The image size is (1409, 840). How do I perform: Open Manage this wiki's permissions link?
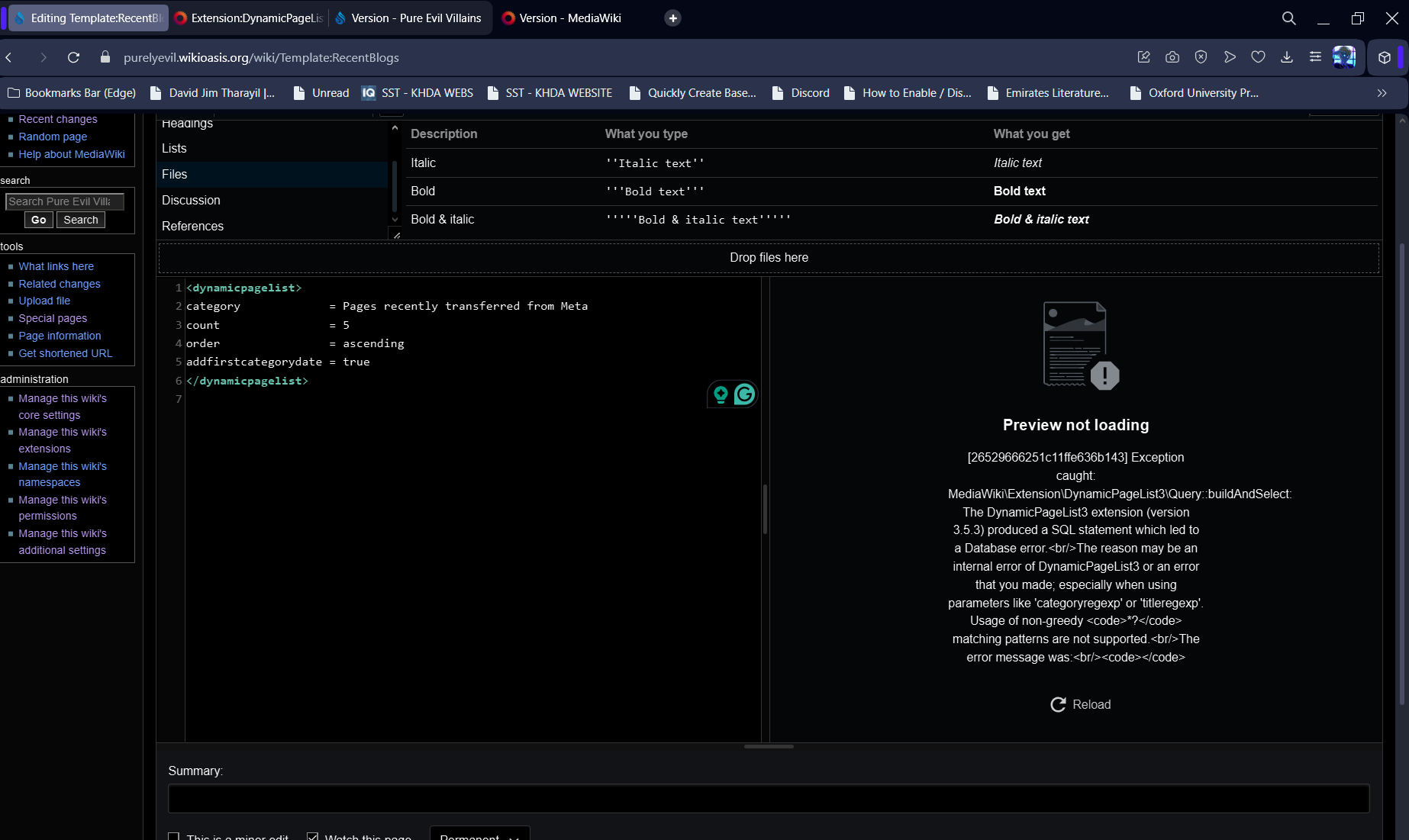(x=63, y=508)
